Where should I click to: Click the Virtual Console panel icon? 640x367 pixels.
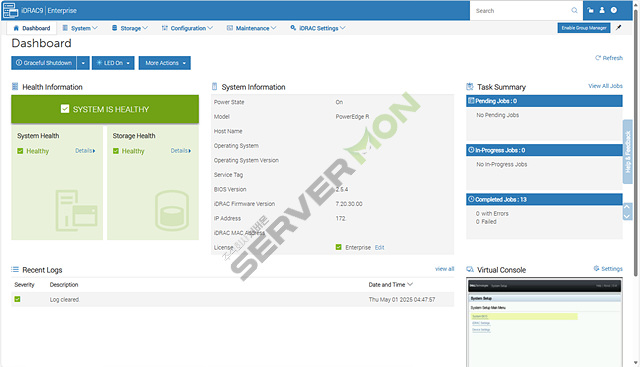(x=470, y=269)
